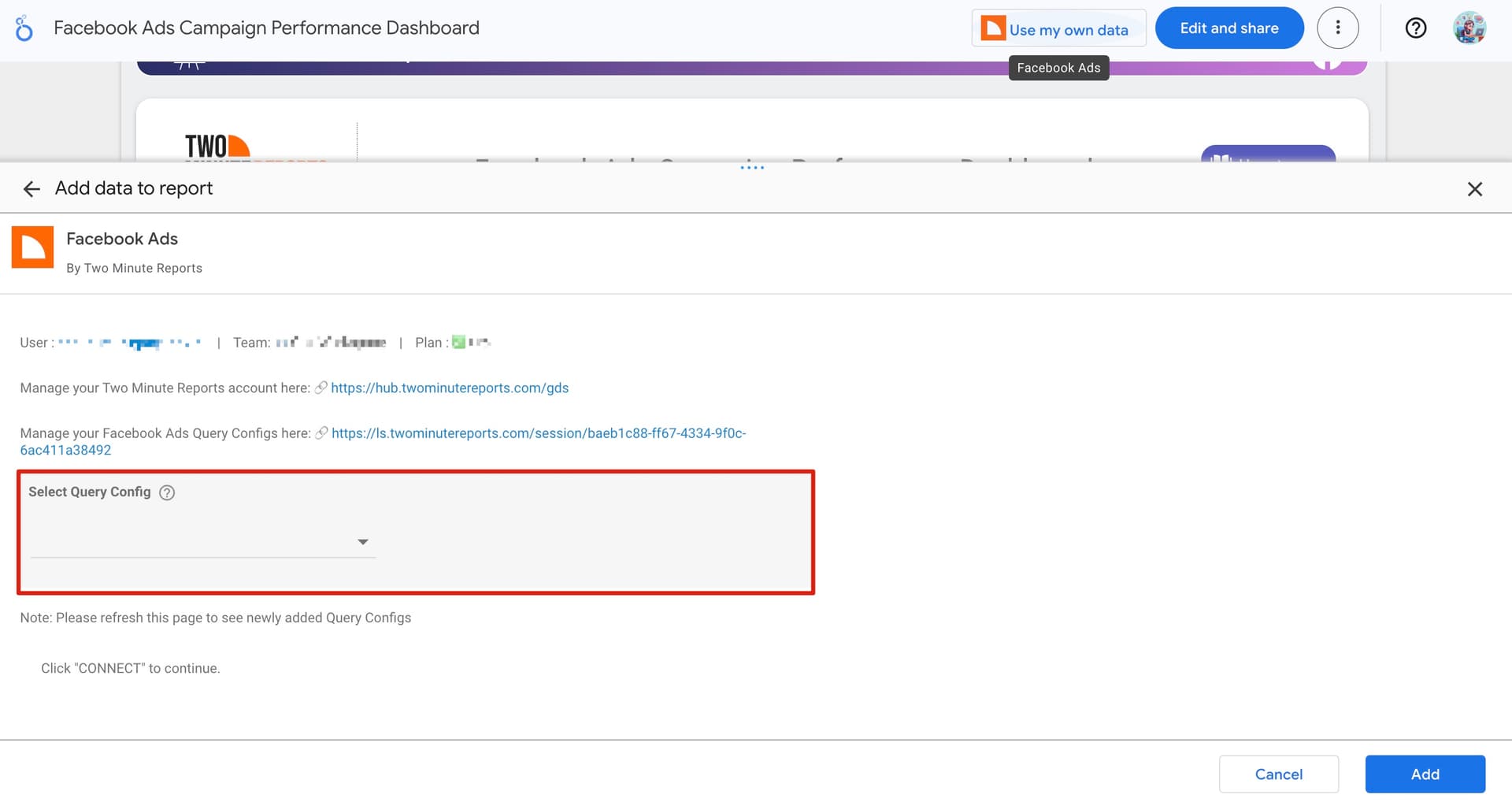Open your profile avatar

(1469, 28)
